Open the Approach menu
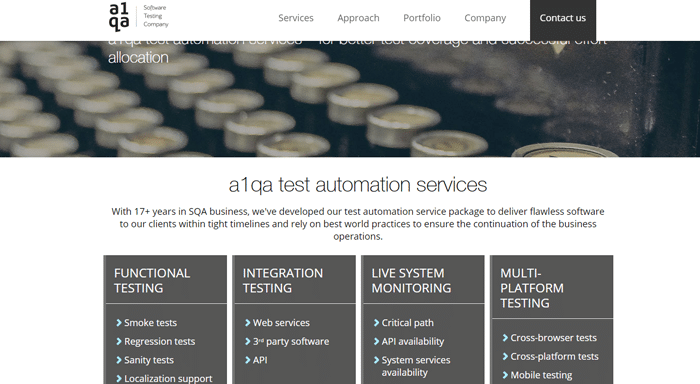This screenshot has width=700, height=384. coord(358,18)
